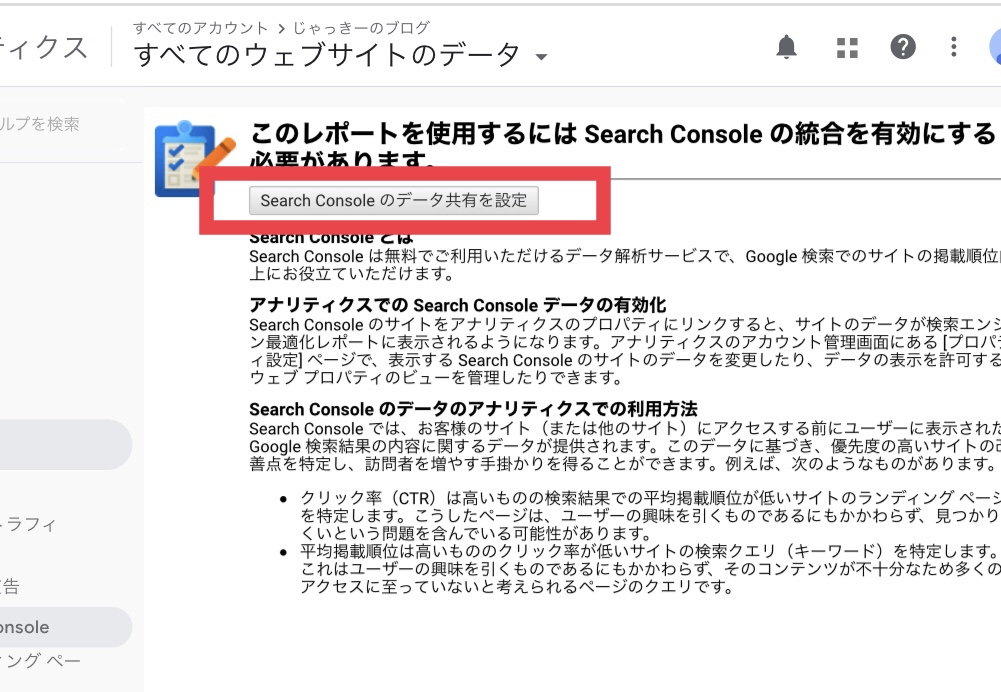Open the Google apps grid
1001x692 pixels.
pyautogui.click(x=847, y=47)
